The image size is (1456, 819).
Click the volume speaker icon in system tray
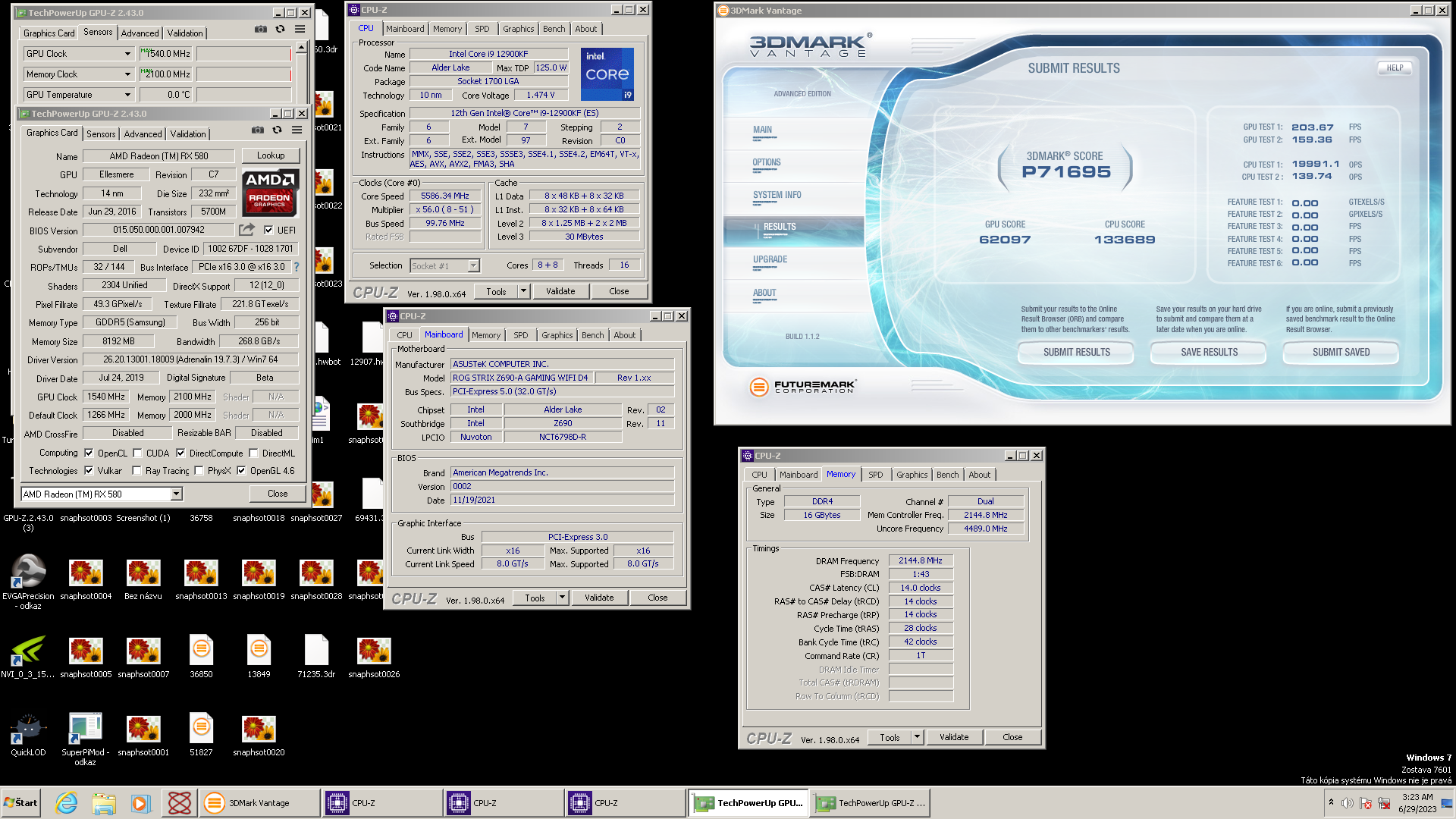point(1347,803)
